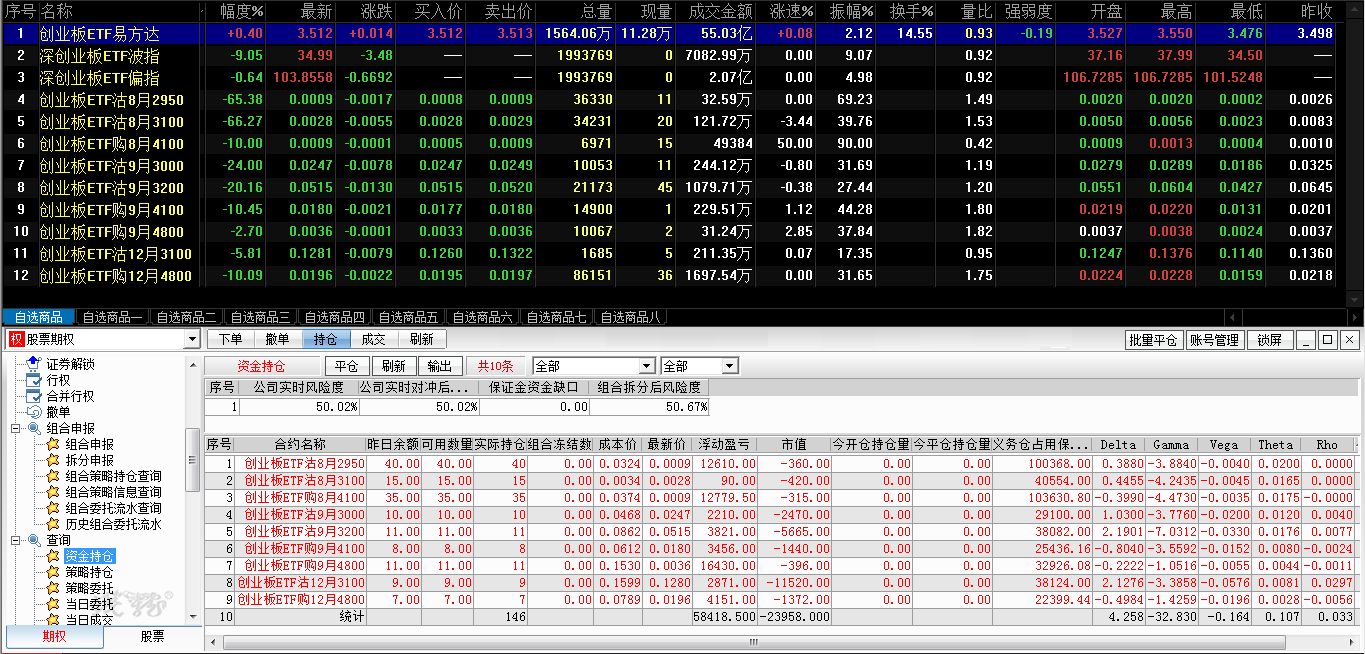Click the 统计 summary row label
This screenshot has width=1365, height=654.
(x=352, y=617)
